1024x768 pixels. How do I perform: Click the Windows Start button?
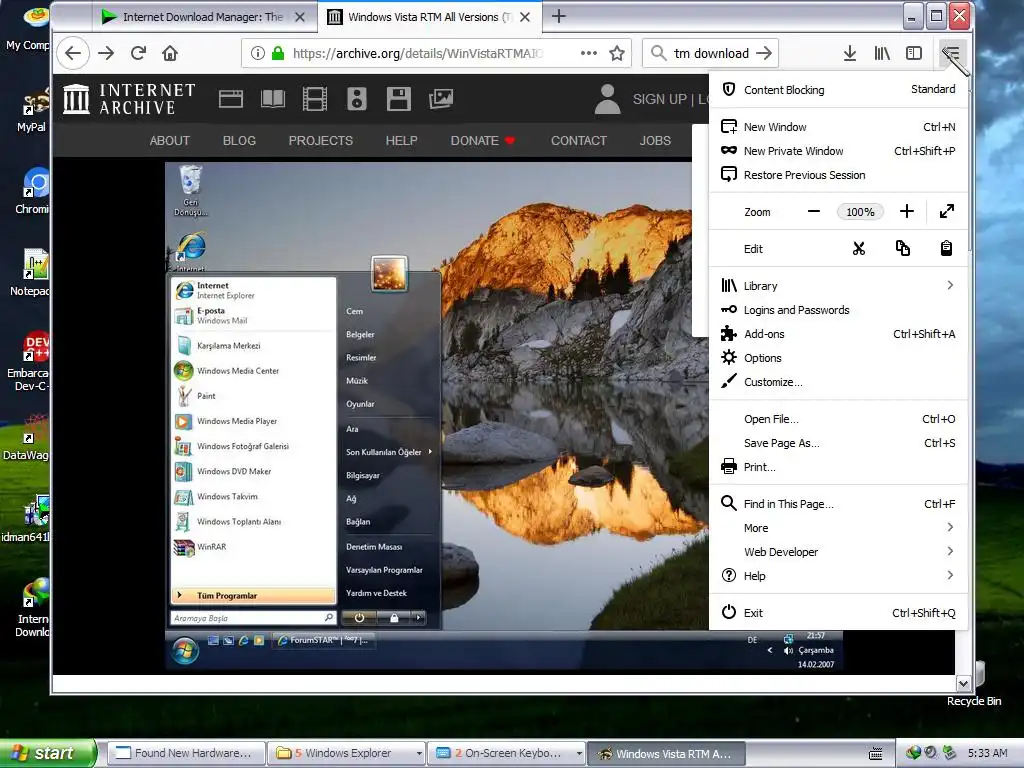coord(48,753)
